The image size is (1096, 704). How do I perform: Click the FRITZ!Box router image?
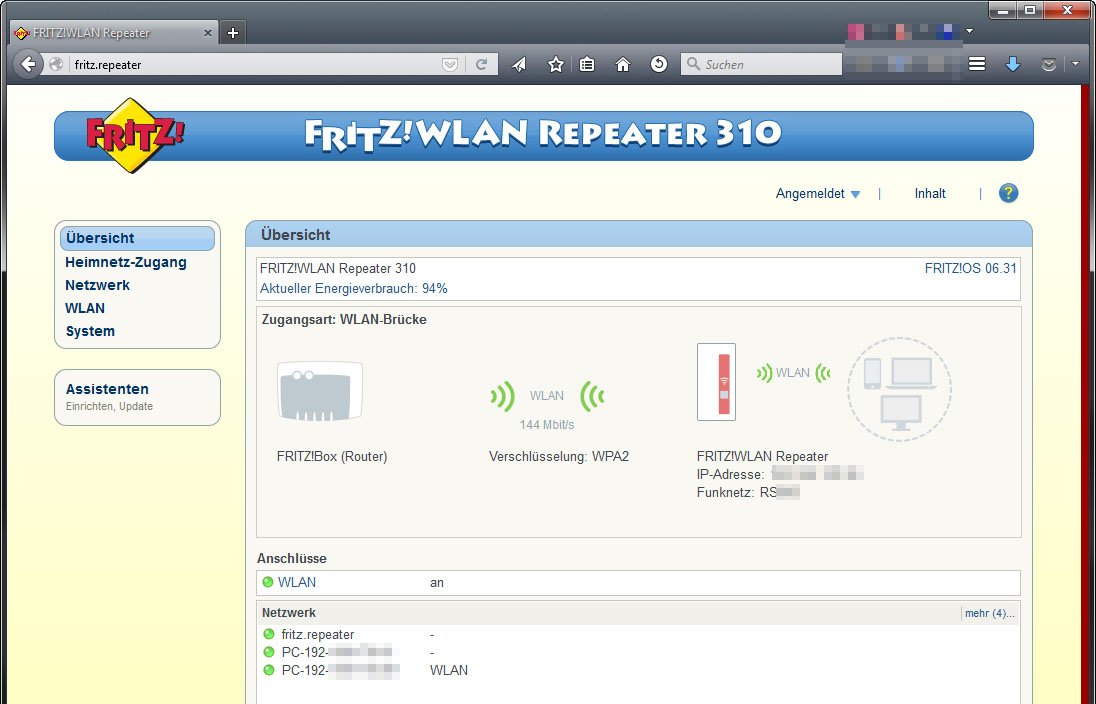(319, 391)
